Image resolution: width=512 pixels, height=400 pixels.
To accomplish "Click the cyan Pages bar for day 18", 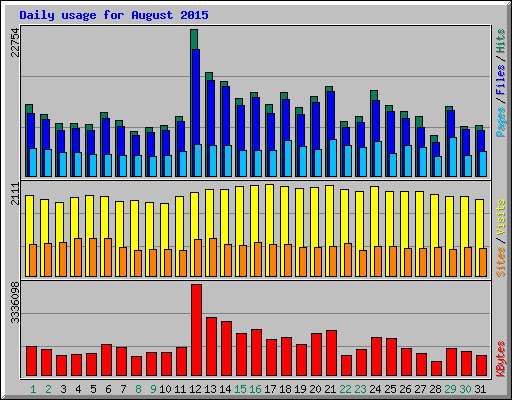I will [x=288, y=158].
